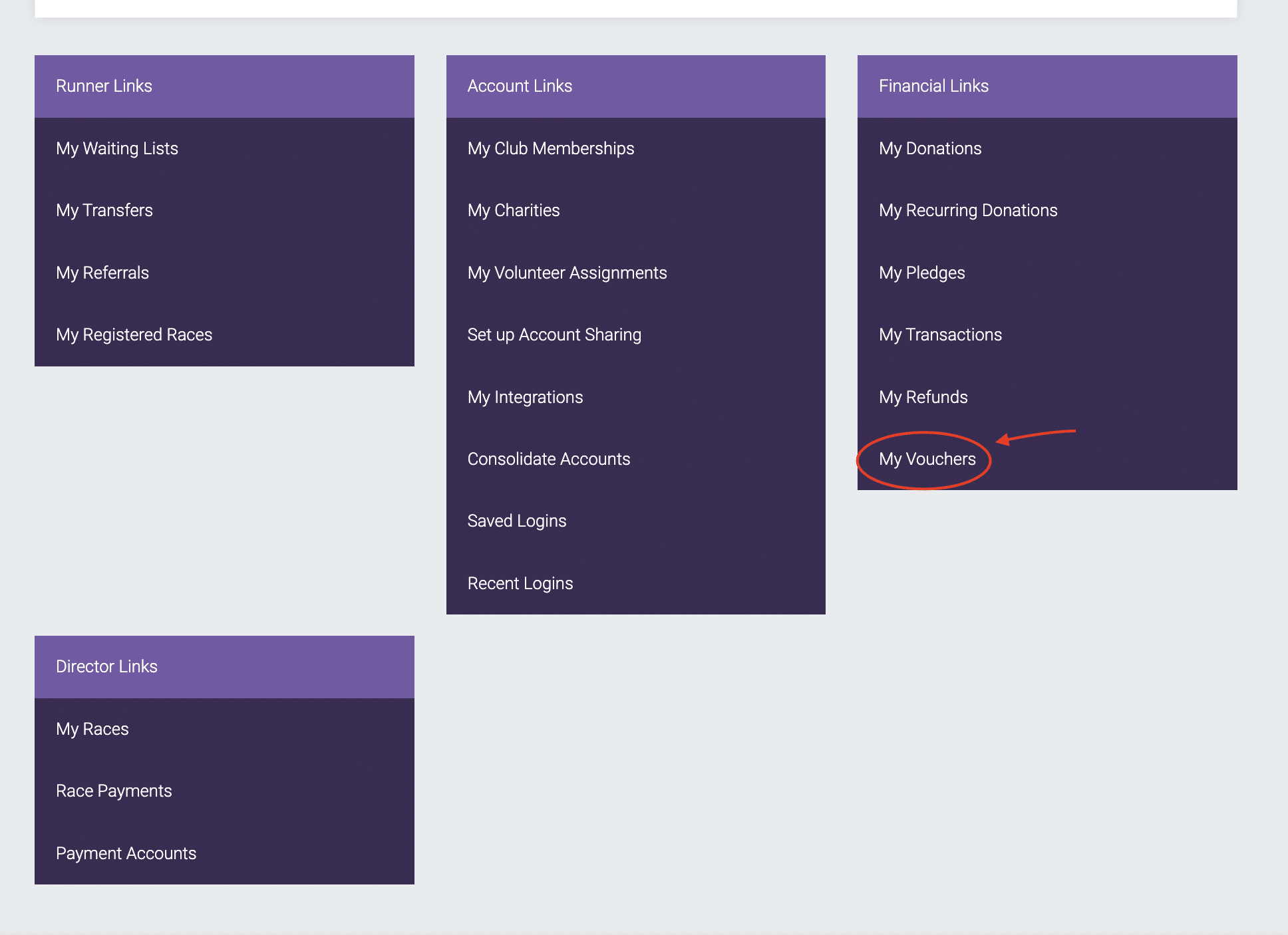The image size is (1288, 935).
Task: Open Consolidate Accounts
Action: [549, 459]
